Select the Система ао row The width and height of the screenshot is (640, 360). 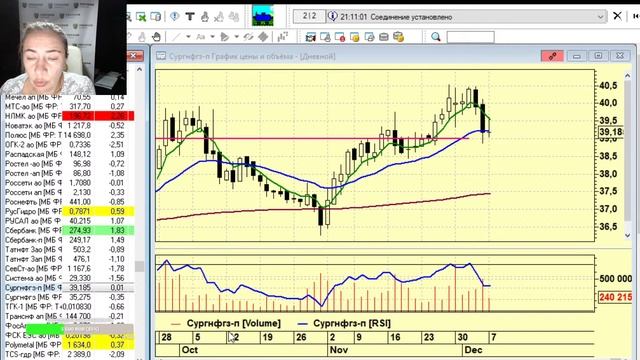point(68,278)
